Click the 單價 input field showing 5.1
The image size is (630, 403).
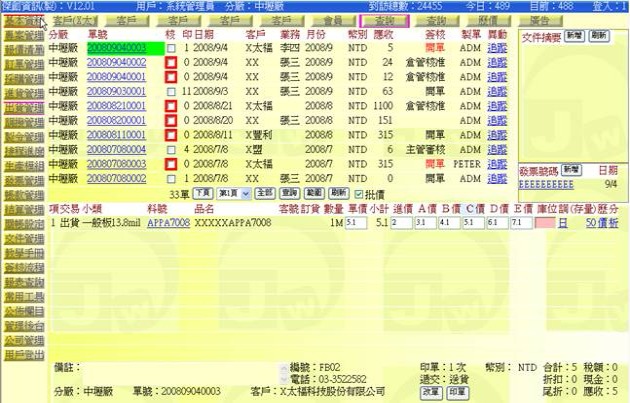(x=356, y=223)
